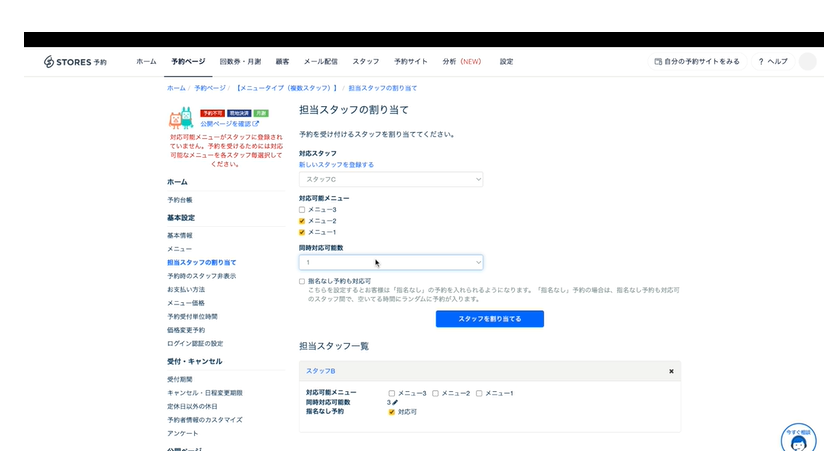This screenshot has height=451, width=830.
Task: Enable 指名なし予約も対応可 checkbox
Action: pyautogui.click(x=302, y=281)
